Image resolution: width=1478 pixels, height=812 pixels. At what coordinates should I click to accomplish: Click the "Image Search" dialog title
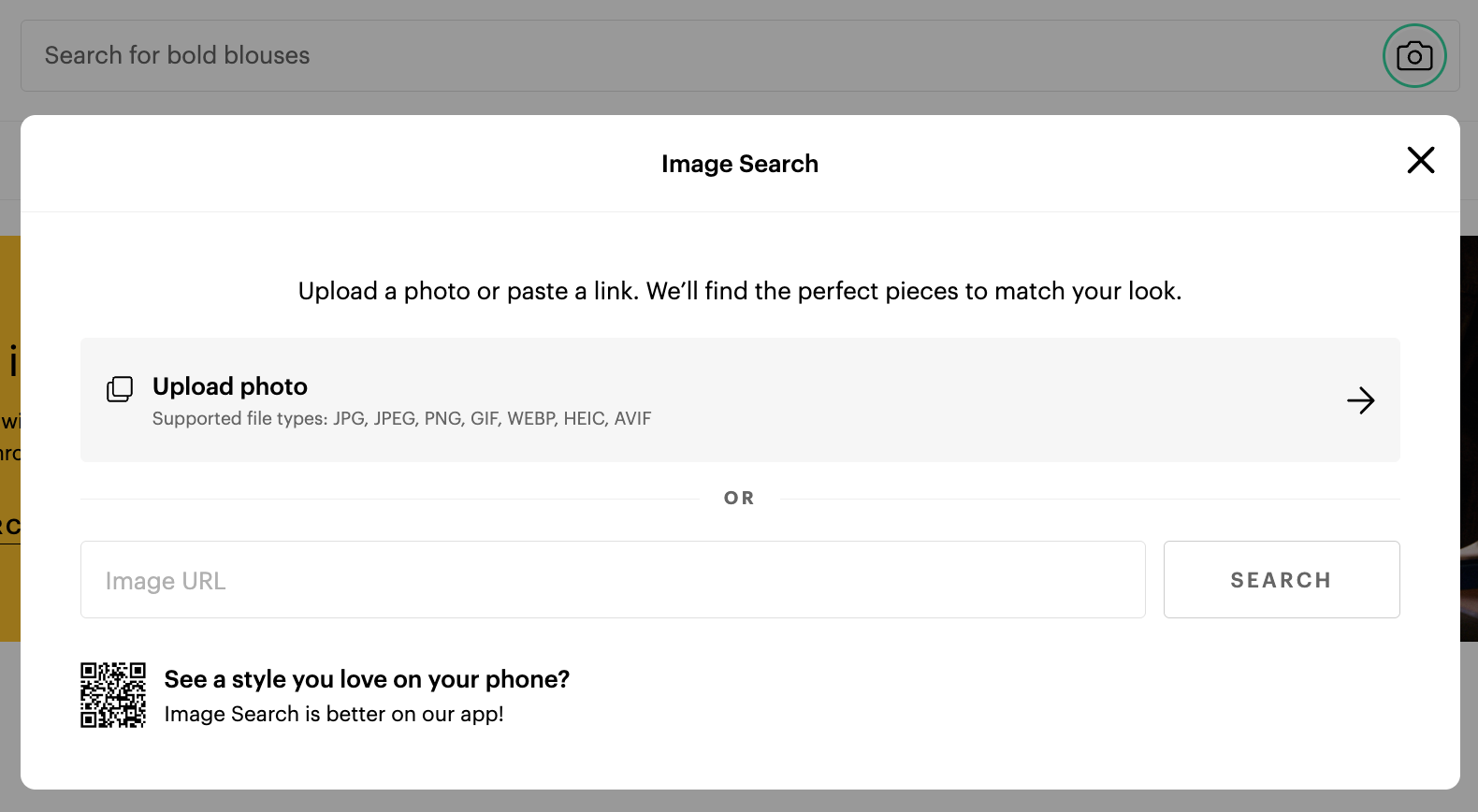pyautogui.click(x=739, y=164)
